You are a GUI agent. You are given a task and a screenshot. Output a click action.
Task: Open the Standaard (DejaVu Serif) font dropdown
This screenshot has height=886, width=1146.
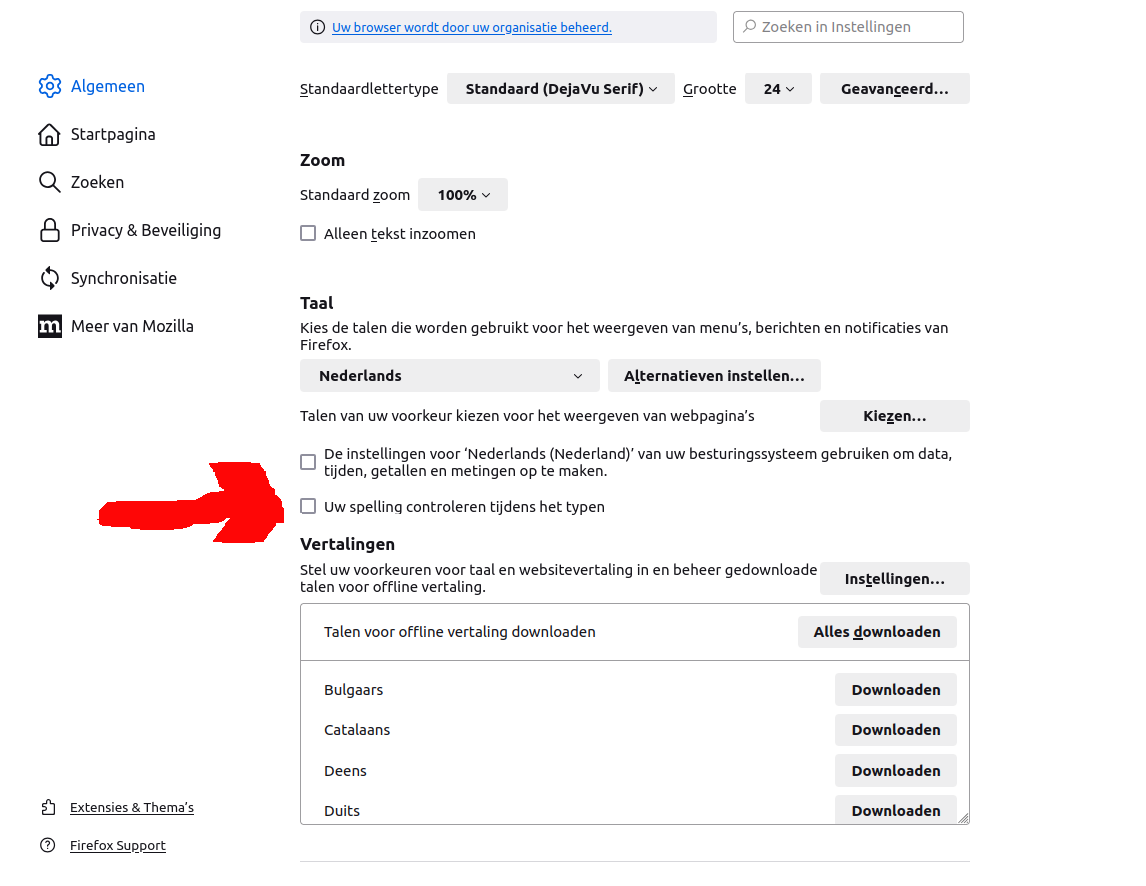561,88
